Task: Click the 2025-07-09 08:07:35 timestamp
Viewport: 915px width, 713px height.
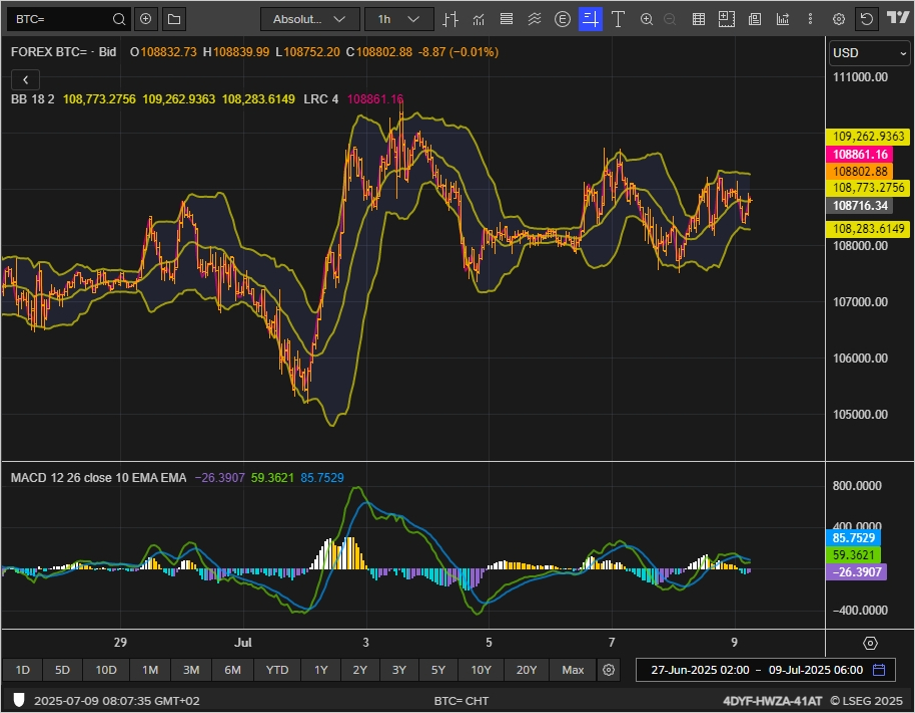Action: click(x=117, y=701)
